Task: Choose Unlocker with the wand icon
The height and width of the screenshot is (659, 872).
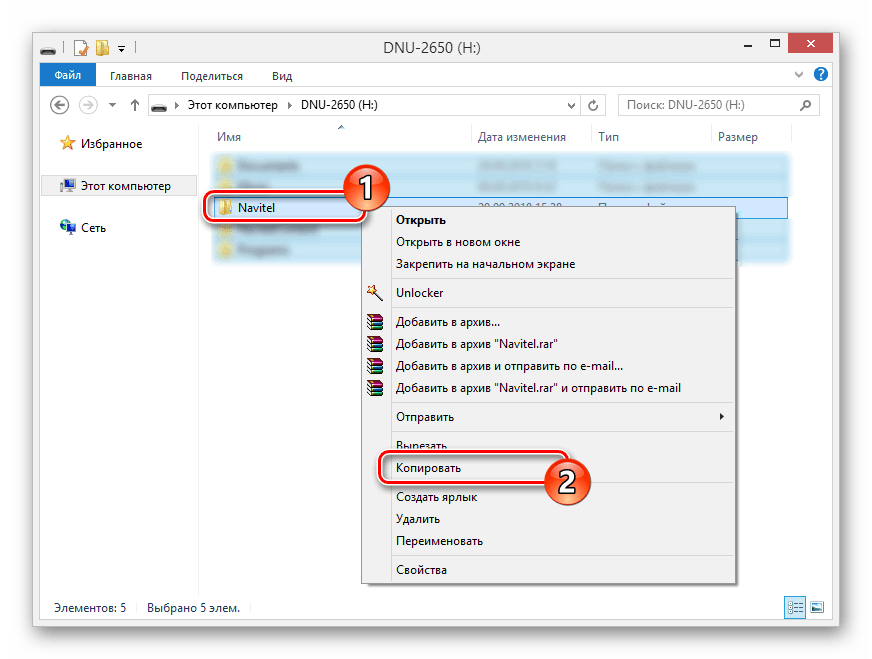Action: [x=419, y=293]
